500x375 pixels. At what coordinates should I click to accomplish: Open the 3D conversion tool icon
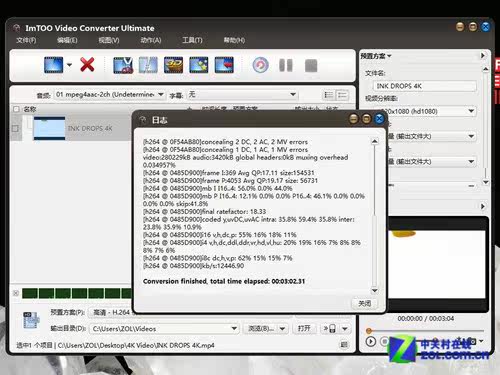tap(173, 65)
